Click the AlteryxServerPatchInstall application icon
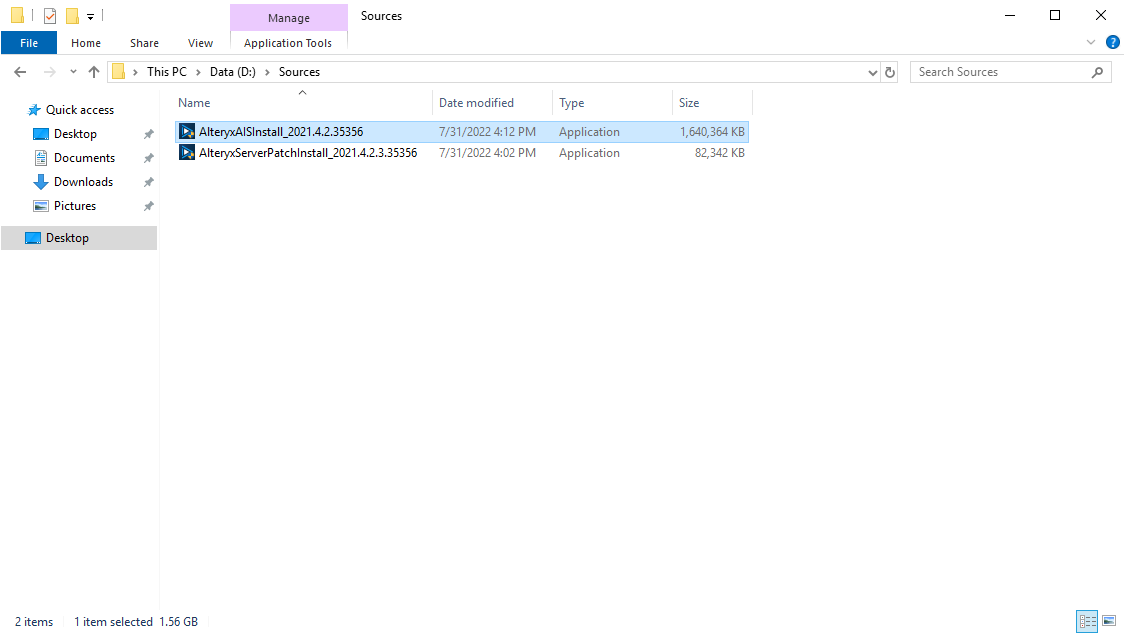Viewport: 1125px width, 634px height. (x=187, y=152)
